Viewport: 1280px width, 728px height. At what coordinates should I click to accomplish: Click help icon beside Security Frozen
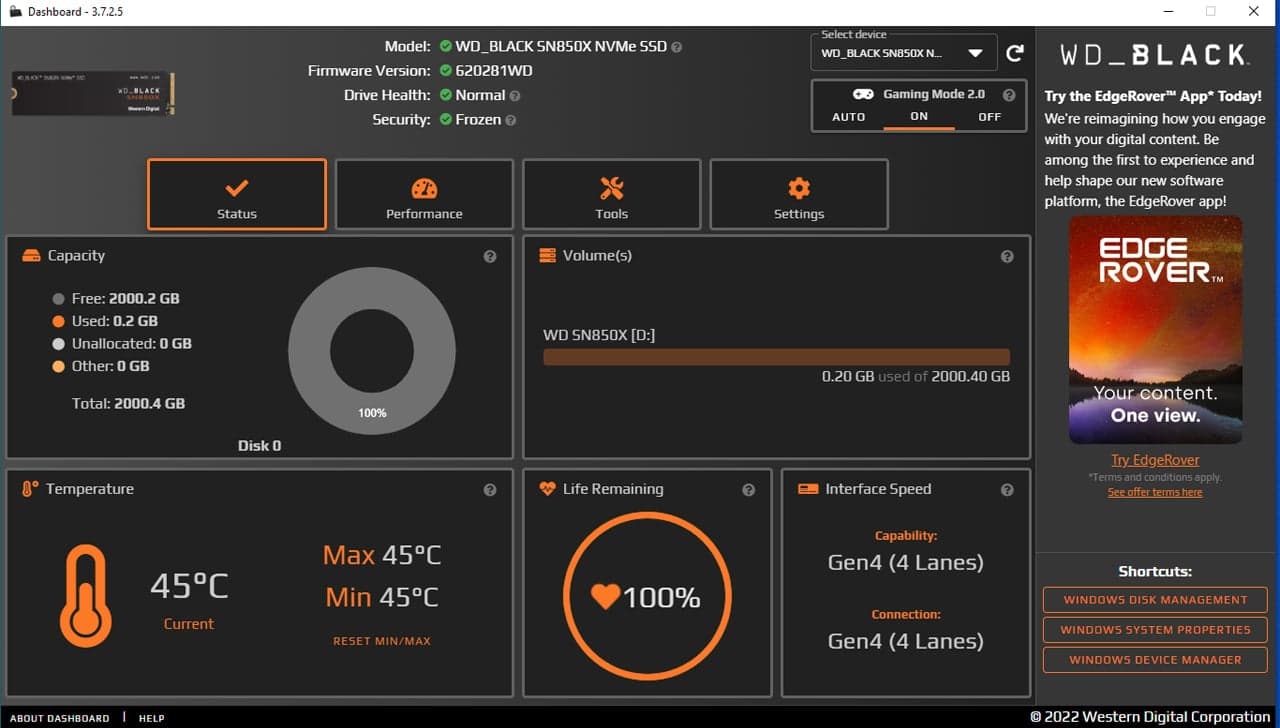[x=511, y=120]
